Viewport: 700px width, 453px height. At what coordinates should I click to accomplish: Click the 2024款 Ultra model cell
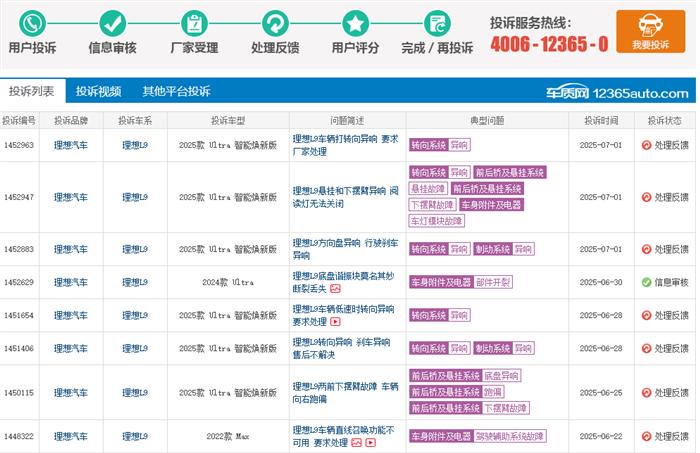coord(228,282)
